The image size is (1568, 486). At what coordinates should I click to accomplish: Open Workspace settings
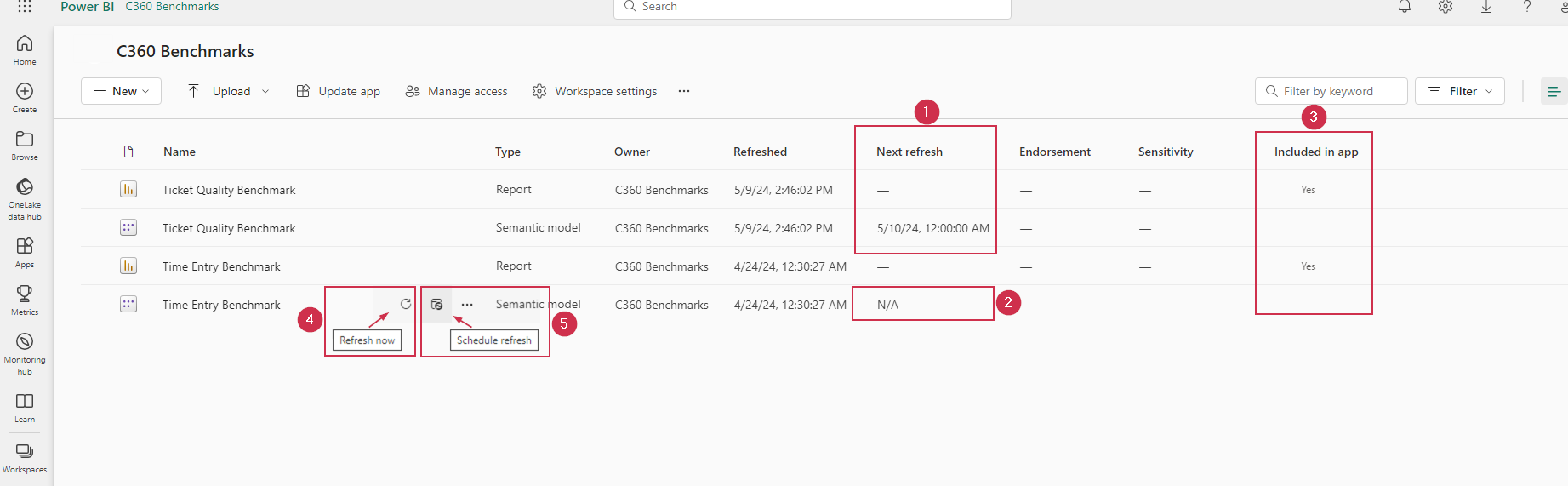click(x=595, y=91)
